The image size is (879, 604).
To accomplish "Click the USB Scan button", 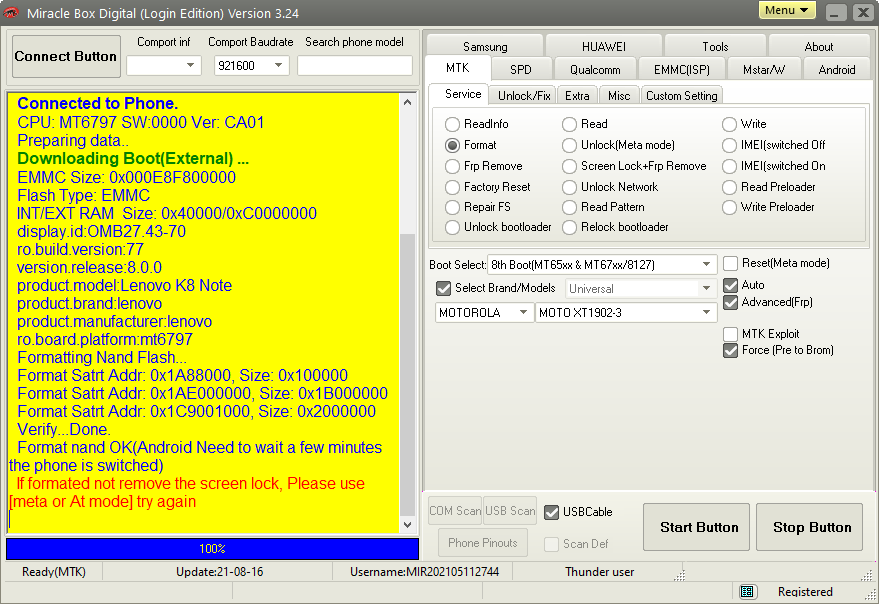I will [x=510, y=511].
